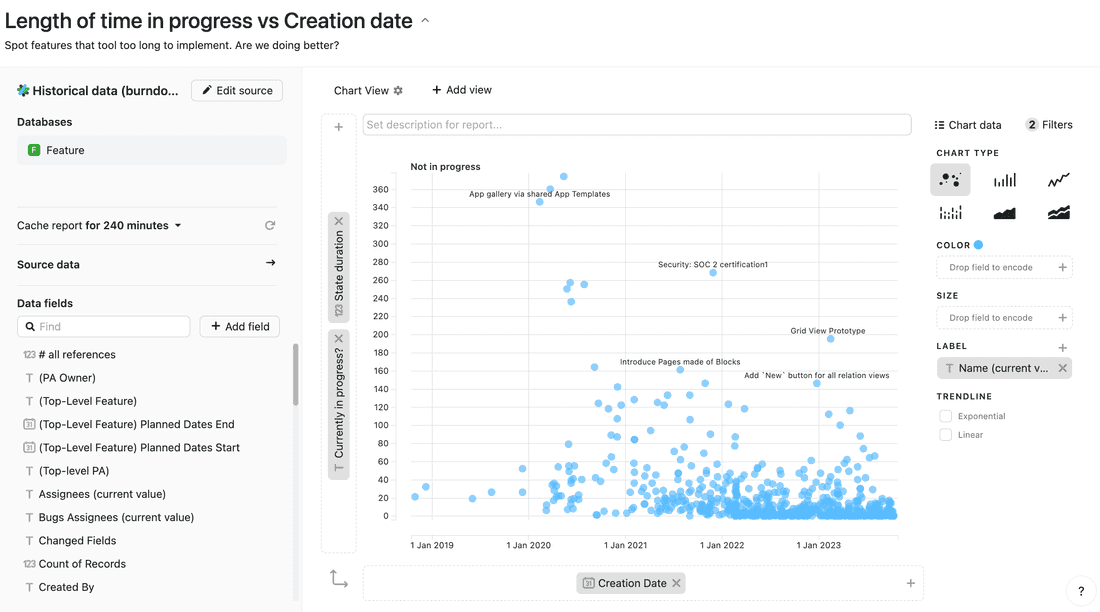This screenshot has width=1100, height=612.
Task: Select the line chart type icon
Action: click(x=1058, y=180)
